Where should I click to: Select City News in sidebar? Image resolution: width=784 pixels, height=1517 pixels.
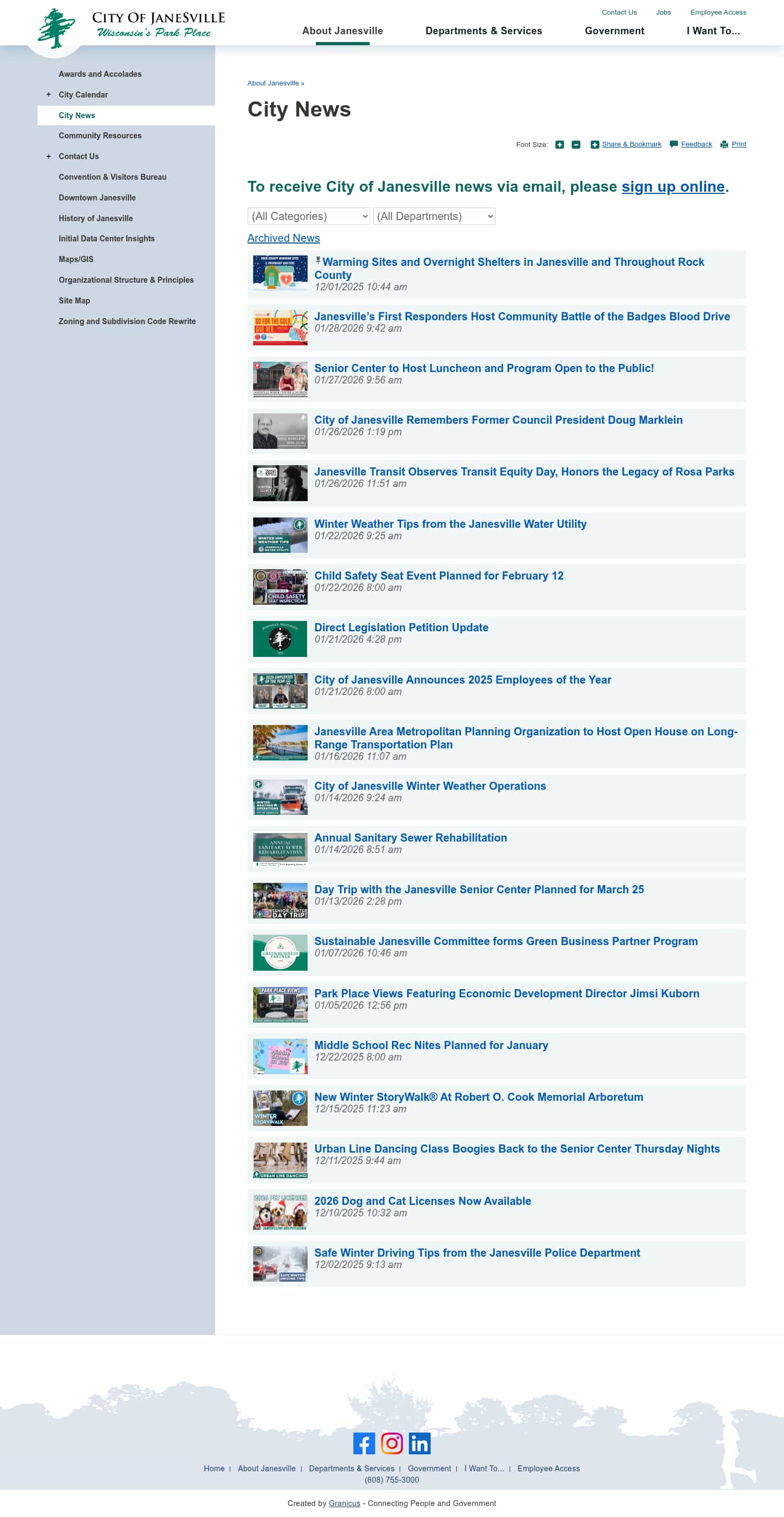click(77, 115)
